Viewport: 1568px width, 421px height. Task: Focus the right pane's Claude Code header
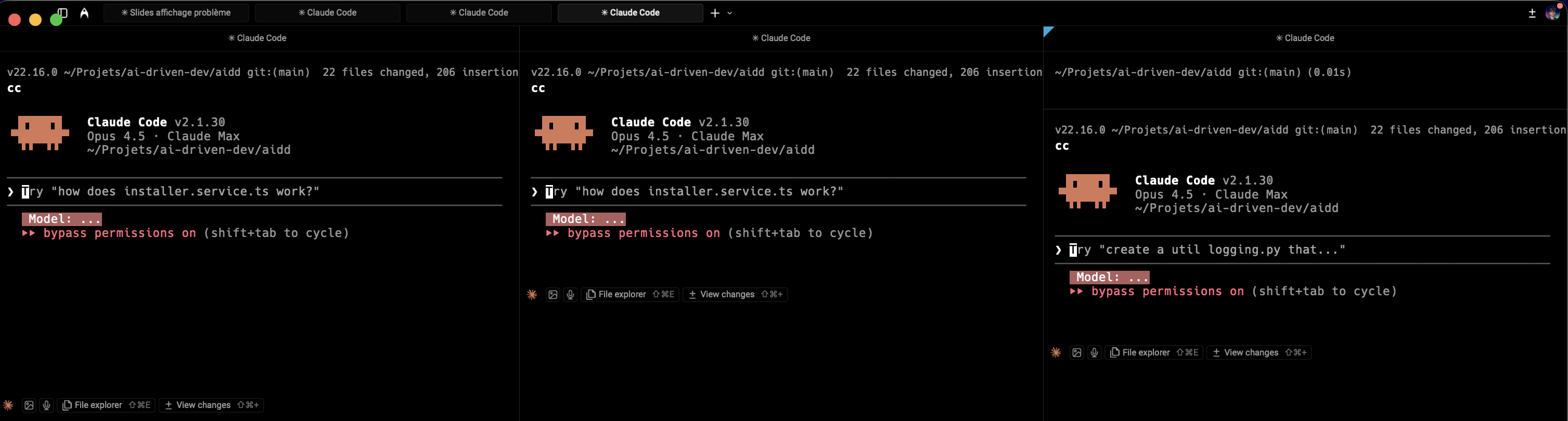click(x=1305, y=38)
